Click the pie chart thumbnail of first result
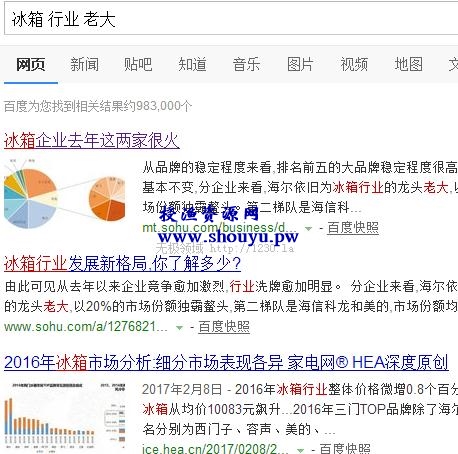458x454 pixels. tap(64, 194)
